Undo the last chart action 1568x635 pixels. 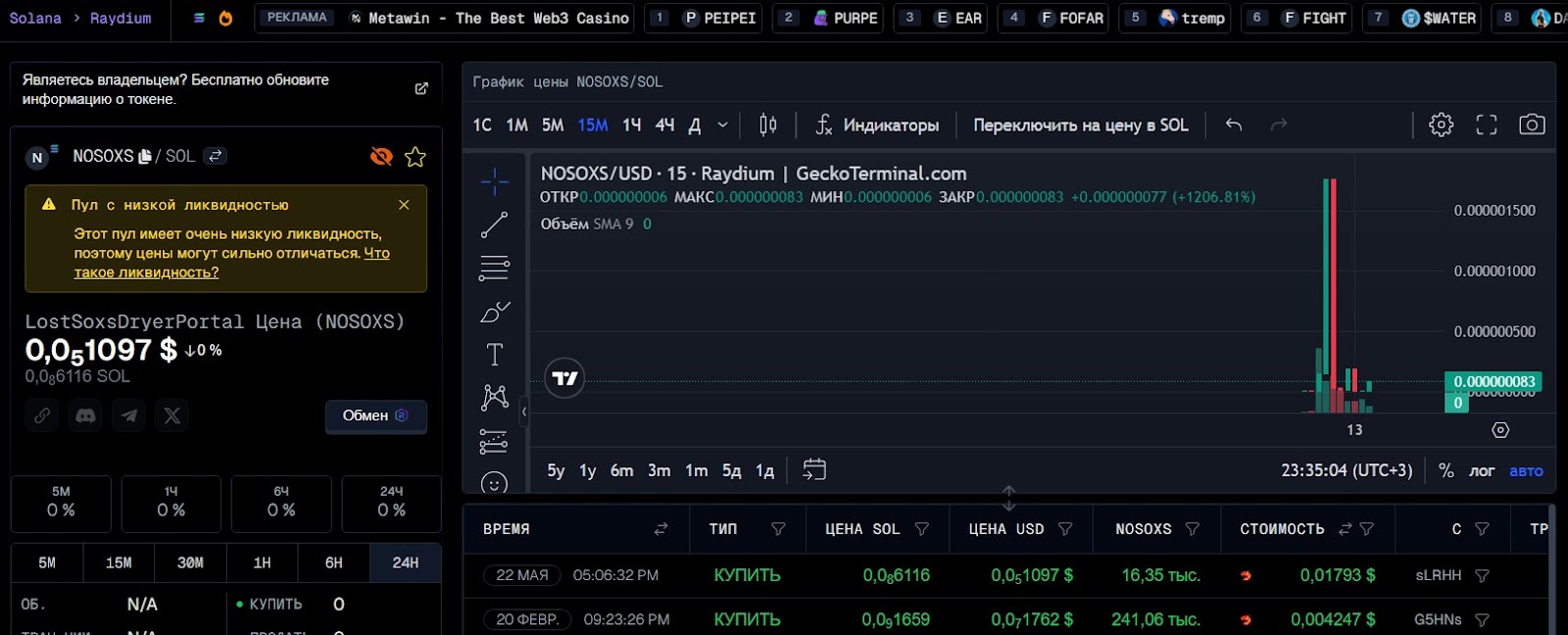[1234, 124]
